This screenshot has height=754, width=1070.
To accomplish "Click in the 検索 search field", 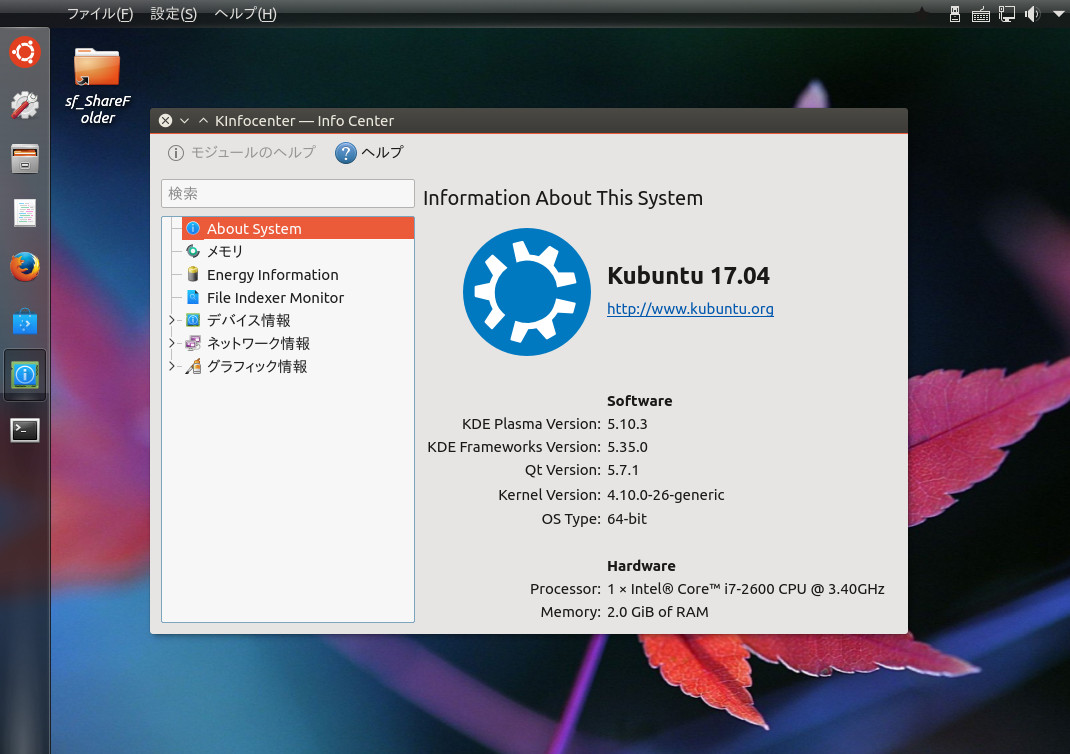I will (x=288, y=194).
